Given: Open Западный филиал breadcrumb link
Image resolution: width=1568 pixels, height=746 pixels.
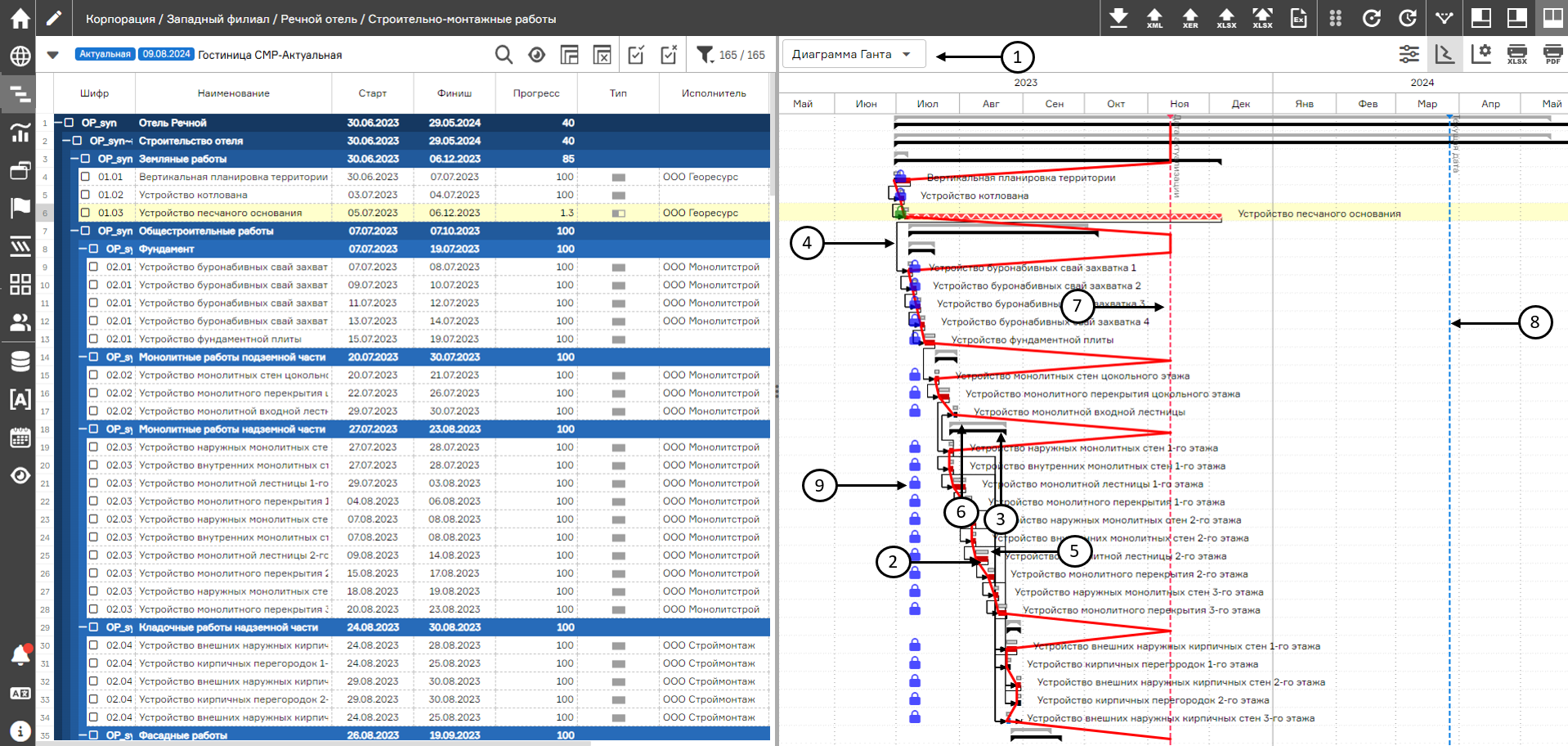Looking at the screenshot, I should (x=219, y=19).
